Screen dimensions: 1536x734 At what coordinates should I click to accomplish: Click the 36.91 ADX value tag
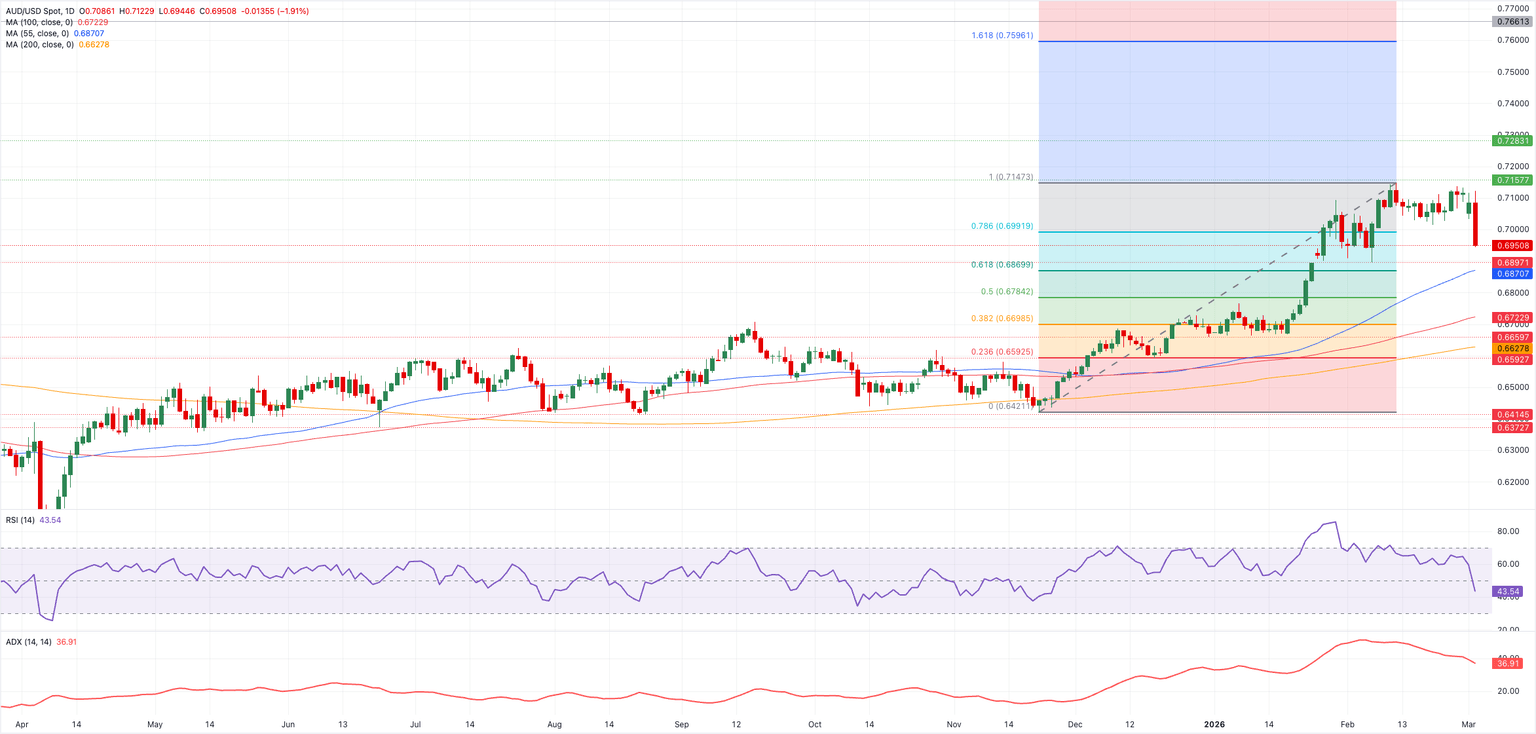[x=1510, y=661]
